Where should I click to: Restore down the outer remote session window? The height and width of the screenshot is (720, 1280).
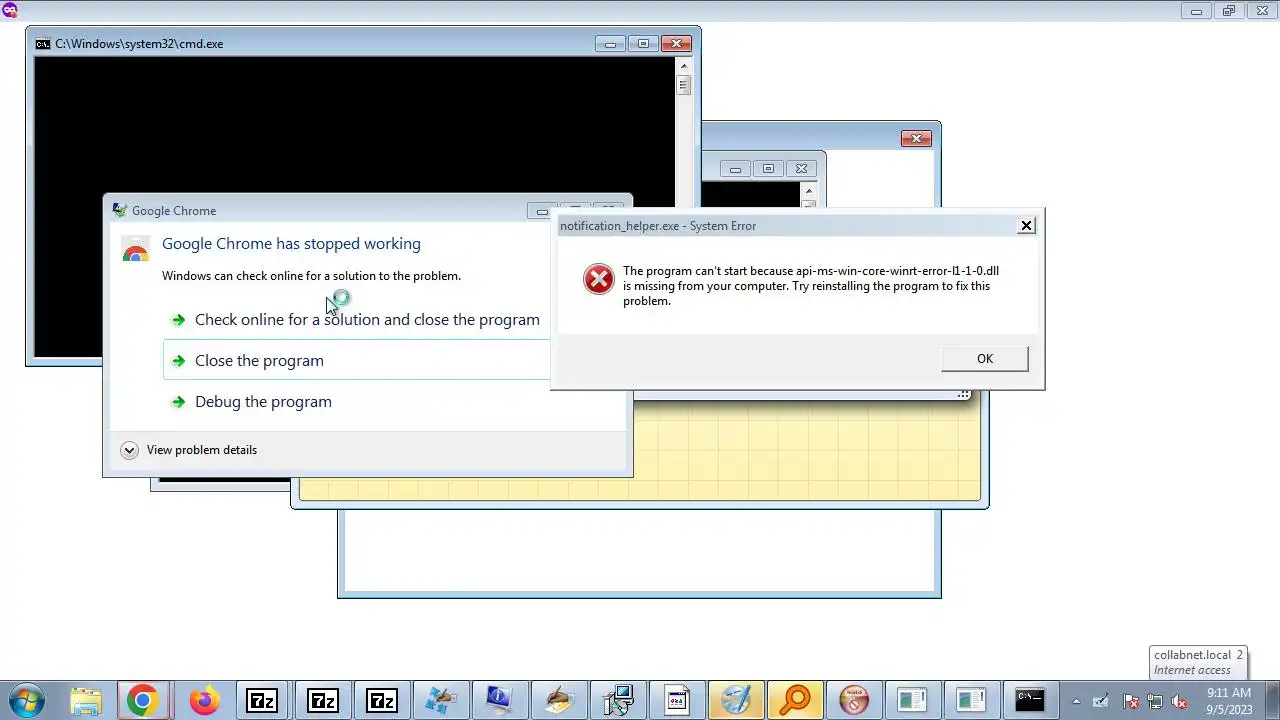tap(1229, 11)
